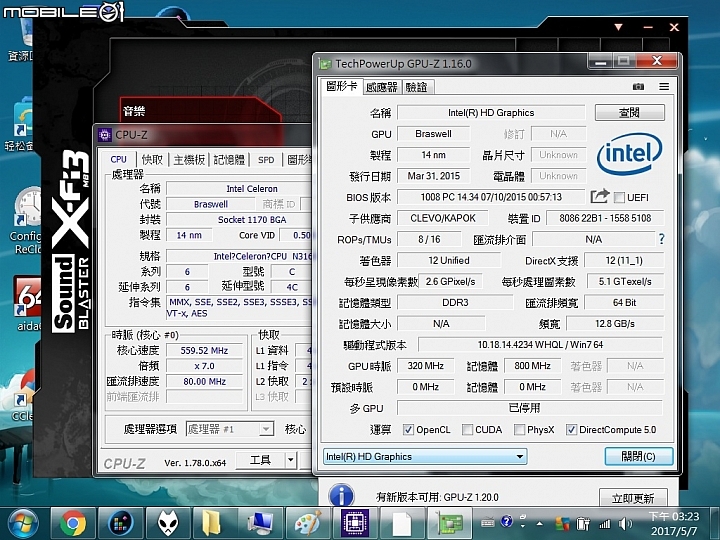Click the GPU clock 320 MHz value
Screen dimensions: 720x540
425,366
